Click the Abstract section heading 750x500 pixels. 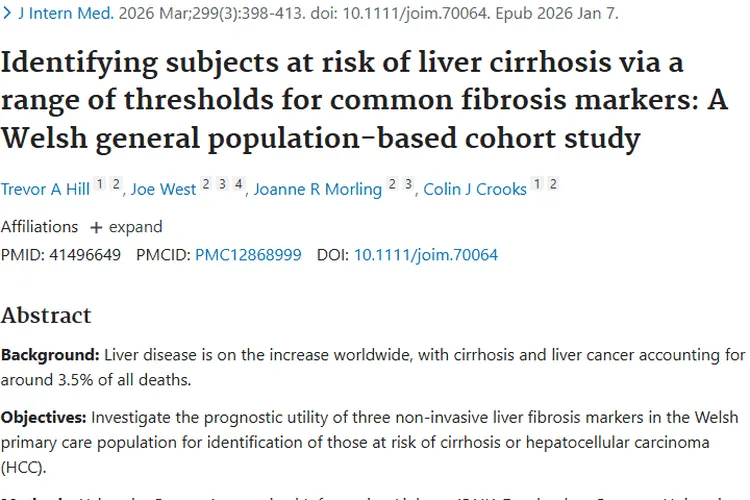[46, 316]
